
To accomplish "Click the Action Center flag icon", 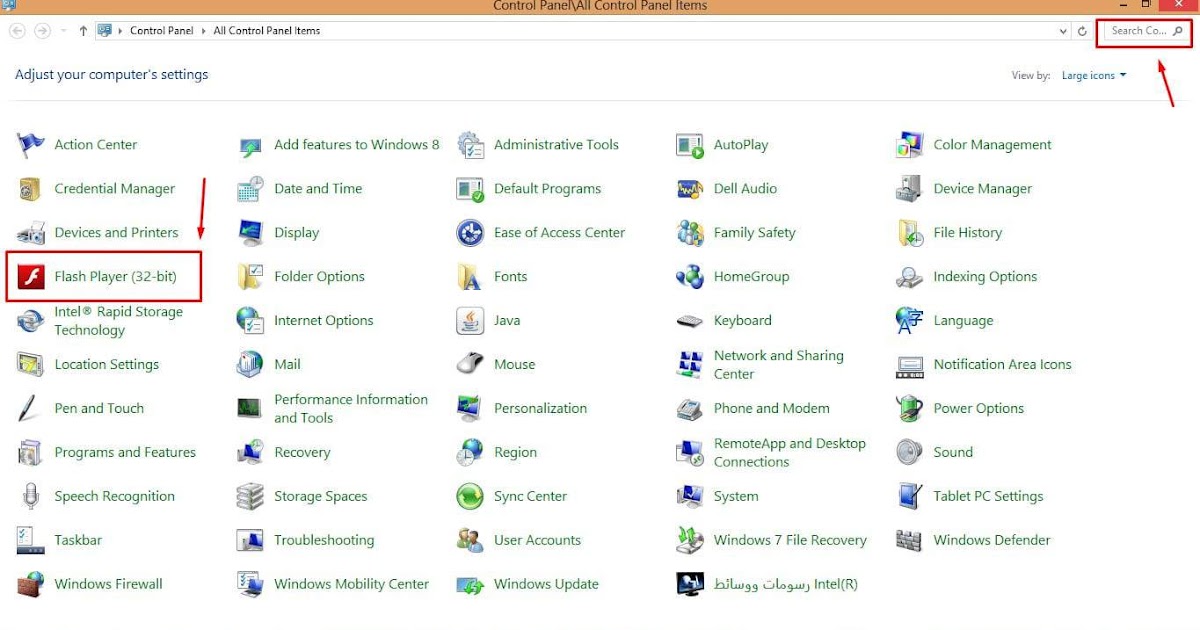I will [x=31, y=145].
